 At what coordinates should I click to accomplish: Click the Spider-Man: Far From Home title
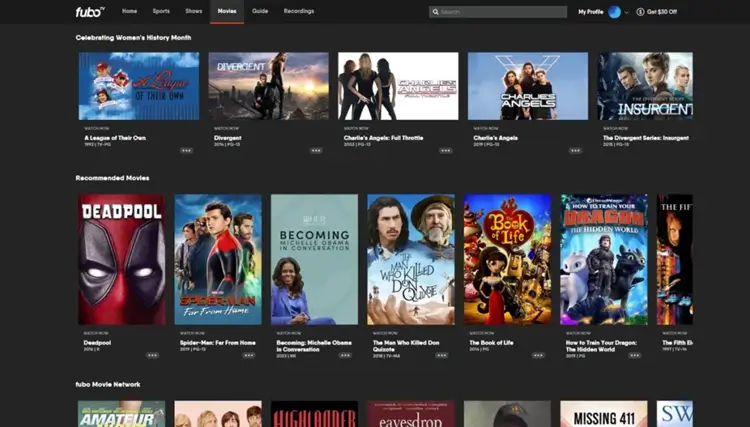[x=218, y=342]
